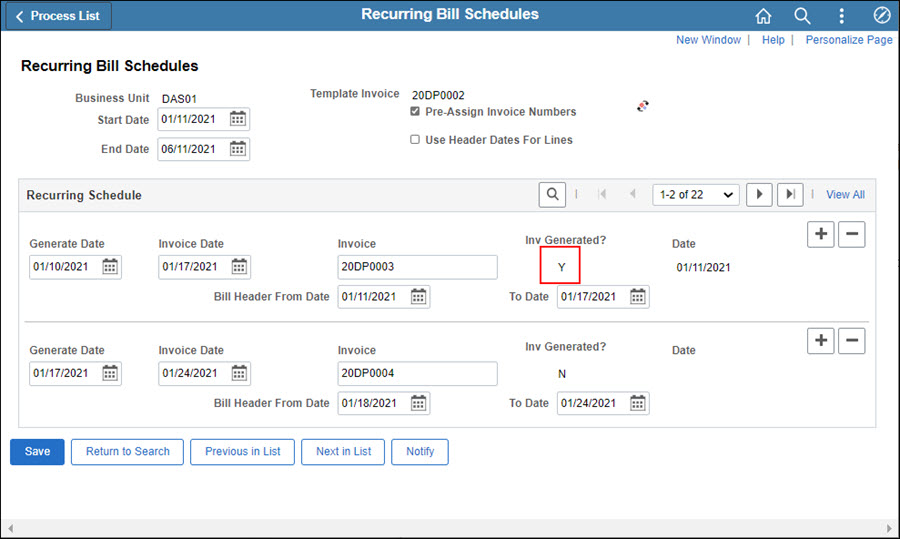Expand the 1-2 of 22 rows dropdown

[x=695, y=195]
